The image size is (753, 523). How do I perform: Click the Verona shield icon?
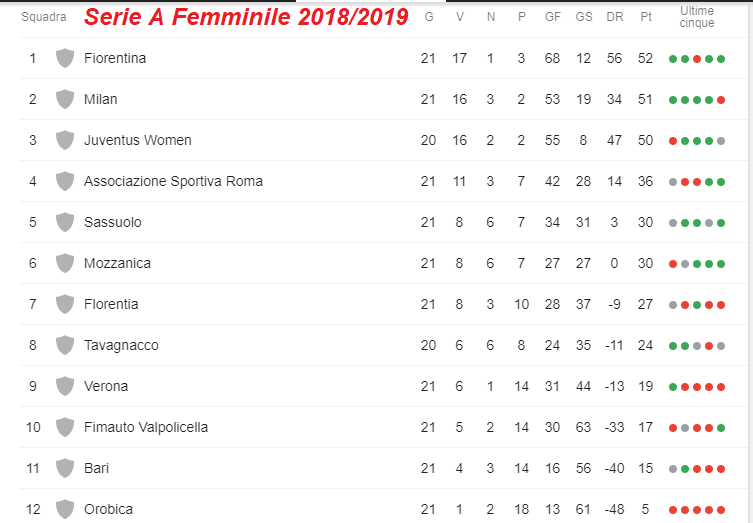point(65,386)
